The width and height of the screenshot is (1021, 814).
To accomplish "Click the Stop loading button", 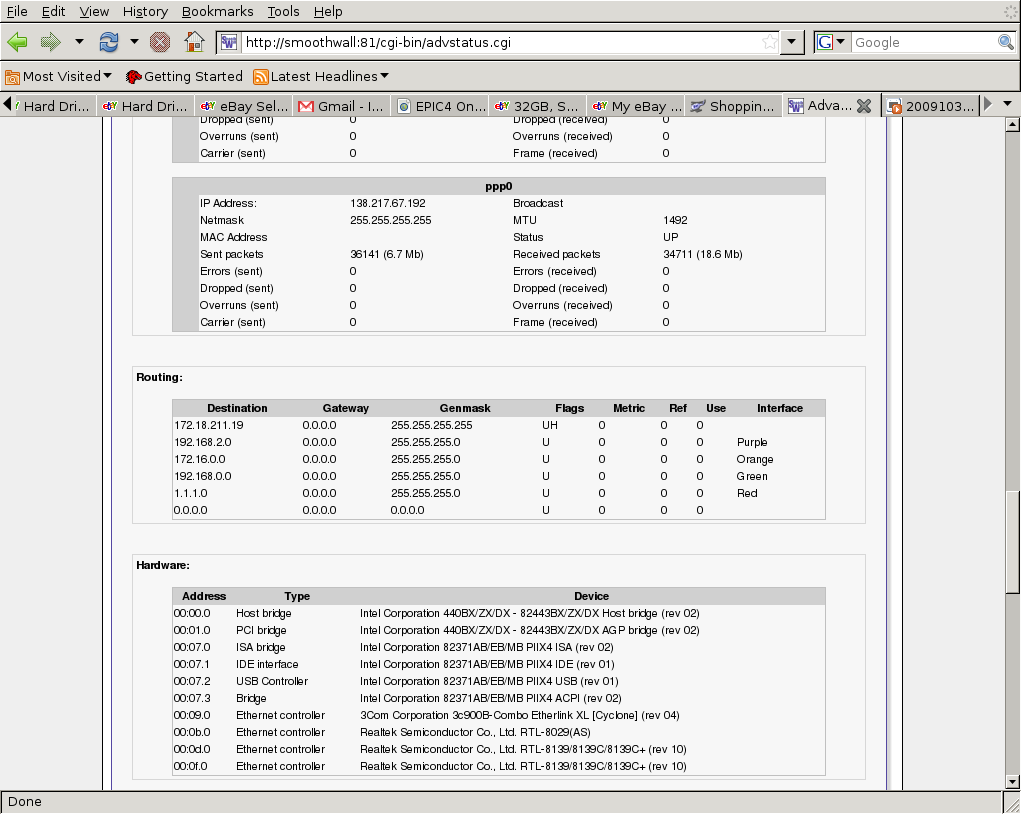I will pos(159,42).
